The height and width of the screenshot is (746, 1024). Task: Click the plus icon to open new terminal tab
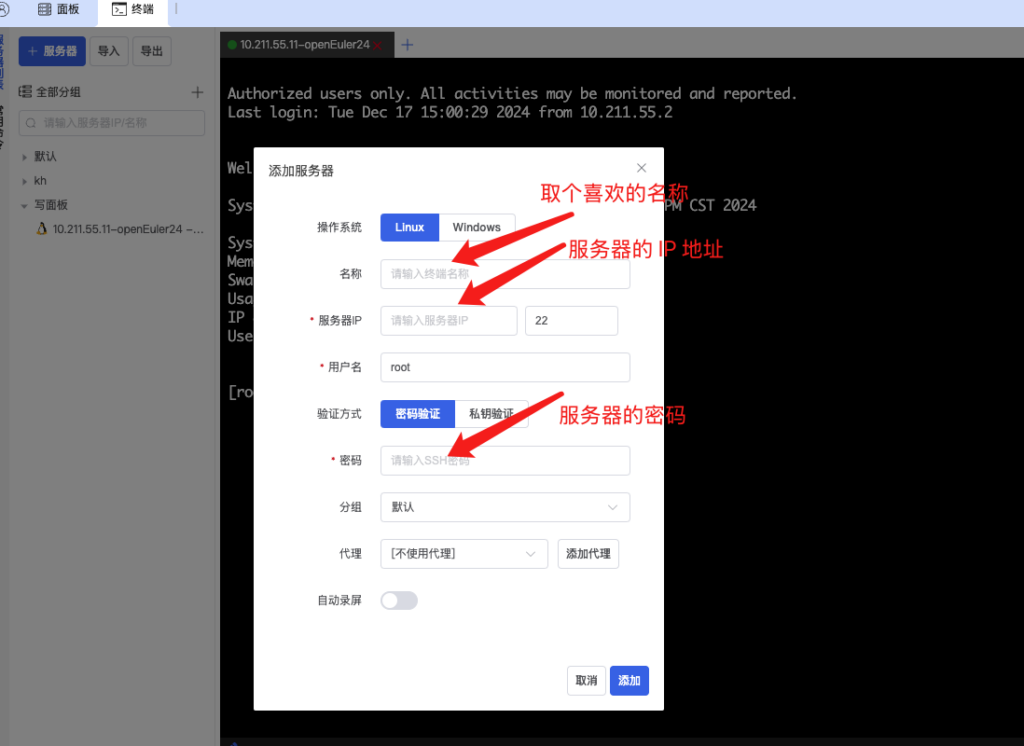pos(407,45)
